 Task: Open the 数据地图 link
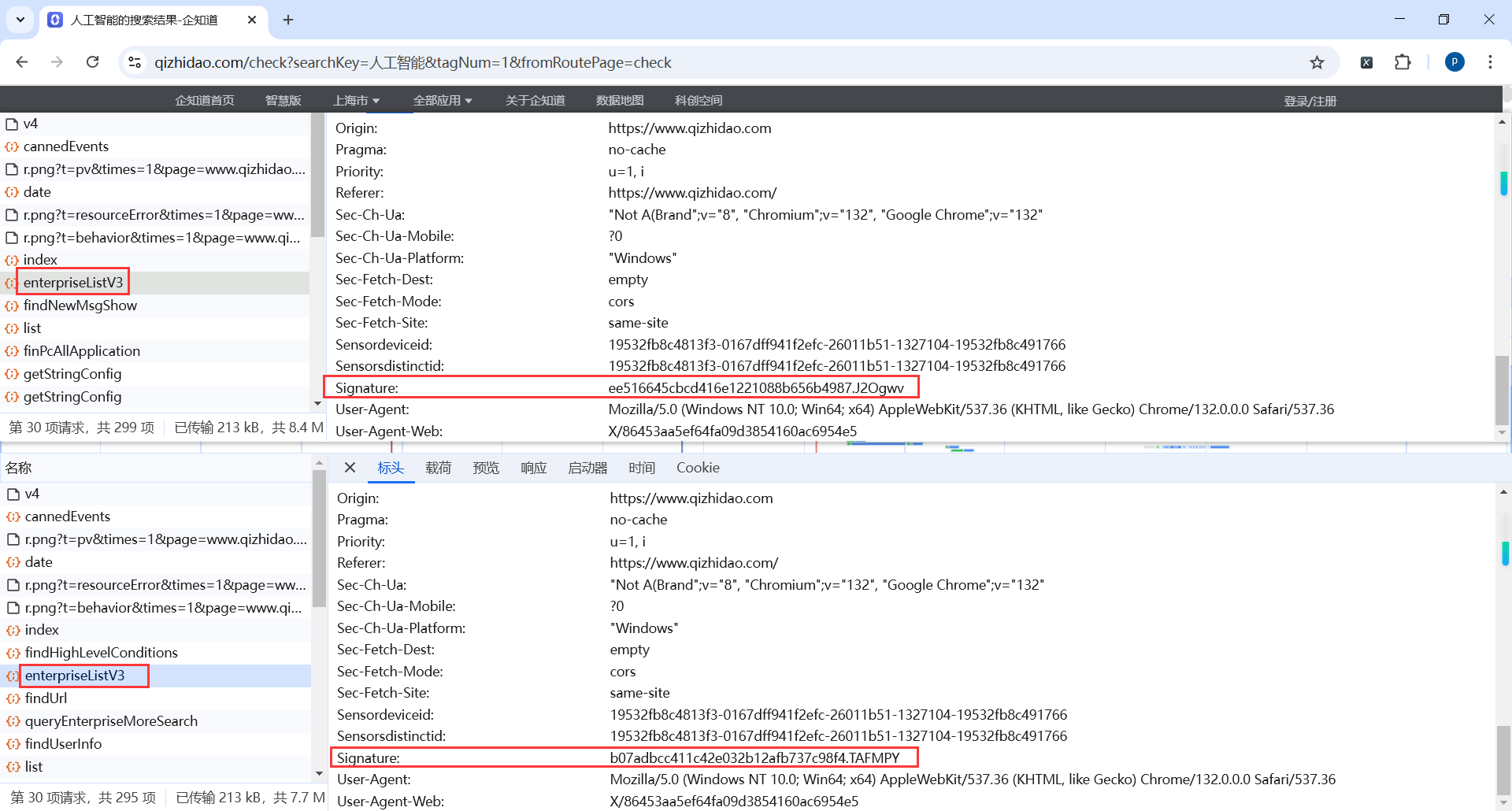[620, 101]
